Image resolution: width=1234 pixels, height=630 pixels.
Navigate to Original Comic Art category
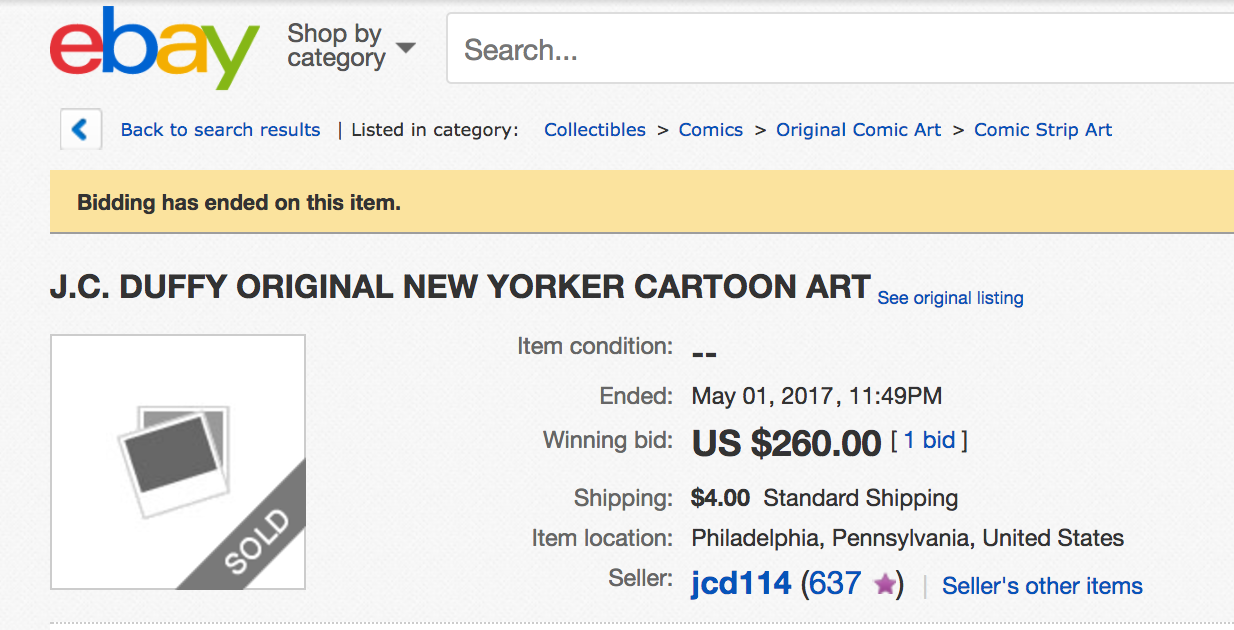[x=859, y=130]
